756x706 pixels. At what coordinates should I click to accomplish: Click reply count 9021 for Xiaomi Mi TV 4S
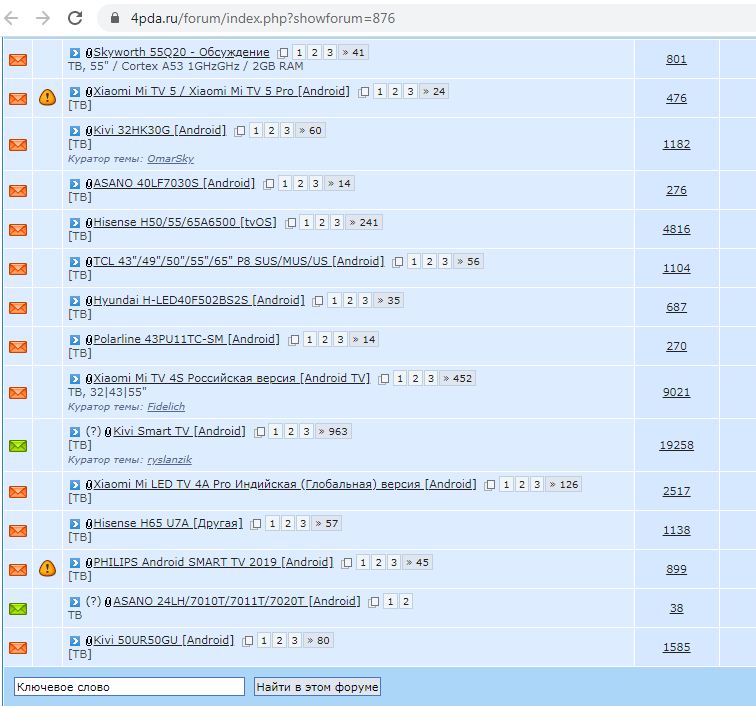tap(676, 392)
